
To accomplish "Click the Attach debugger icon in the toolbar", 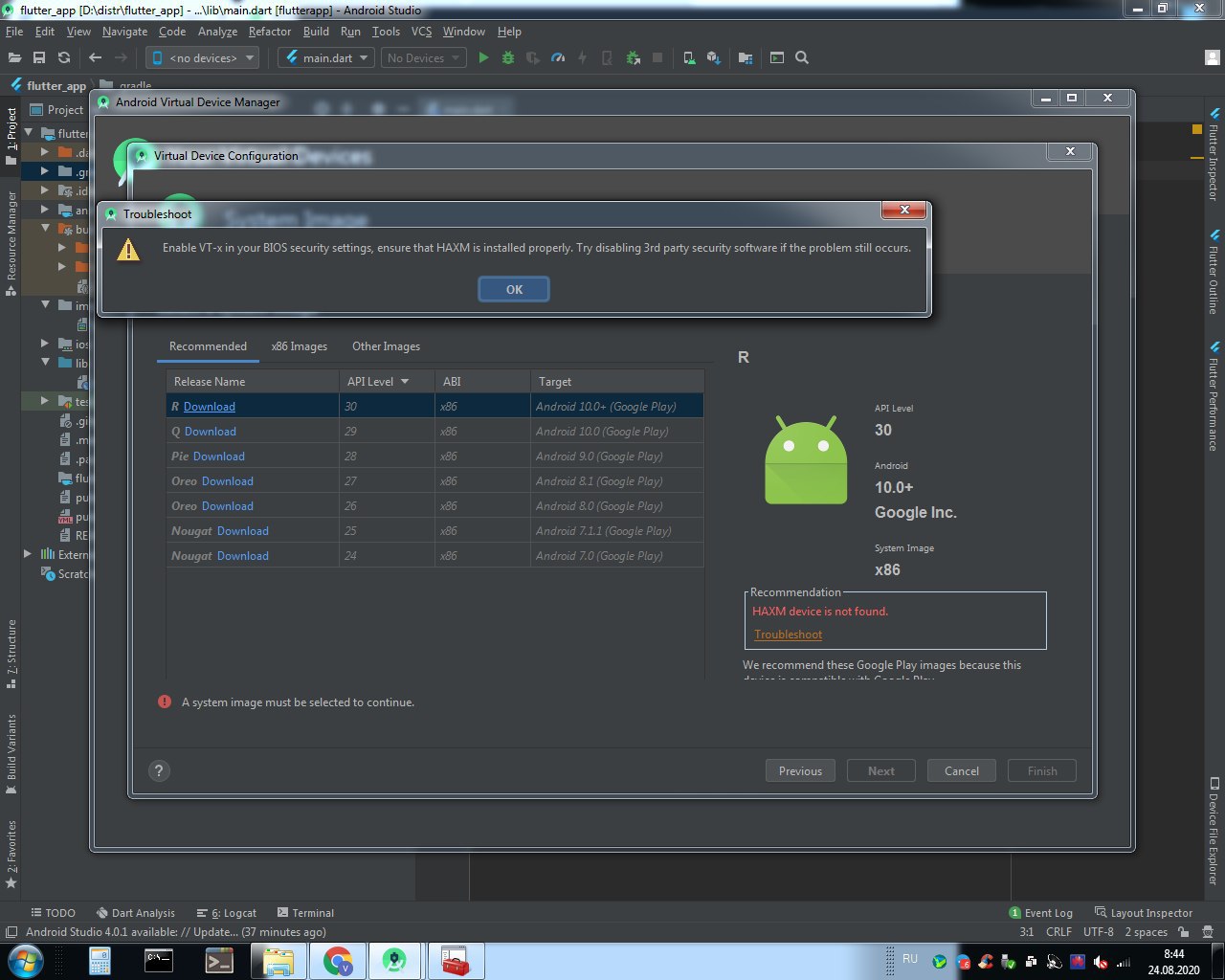I will tap(633, 57).
